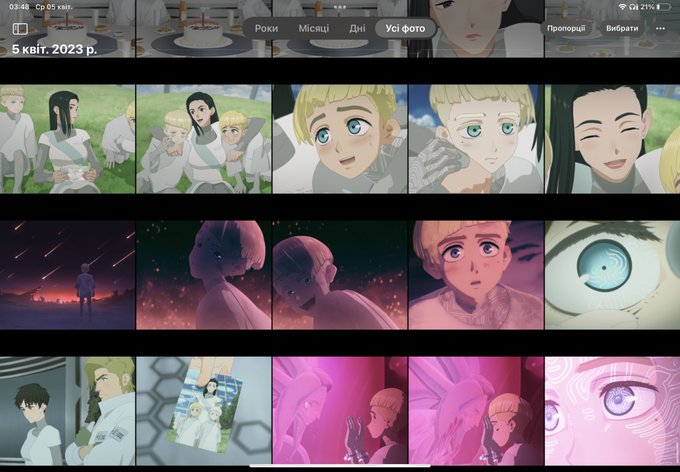
Task: Switch to the Роки tab
Action: point(266,29)
